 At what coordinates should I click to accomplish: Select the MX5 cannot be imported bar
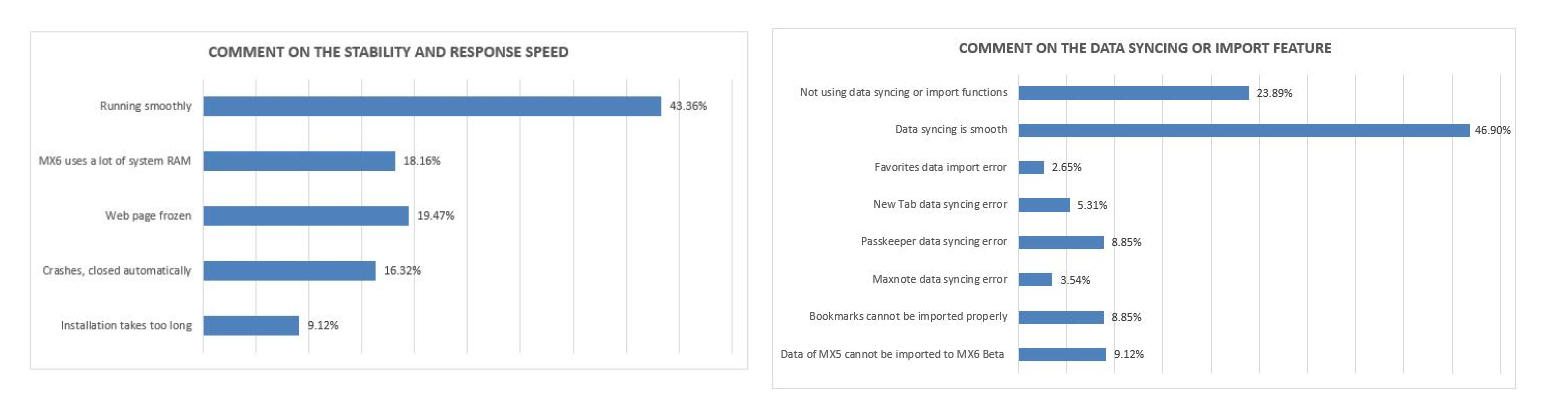coord(1062,354)
